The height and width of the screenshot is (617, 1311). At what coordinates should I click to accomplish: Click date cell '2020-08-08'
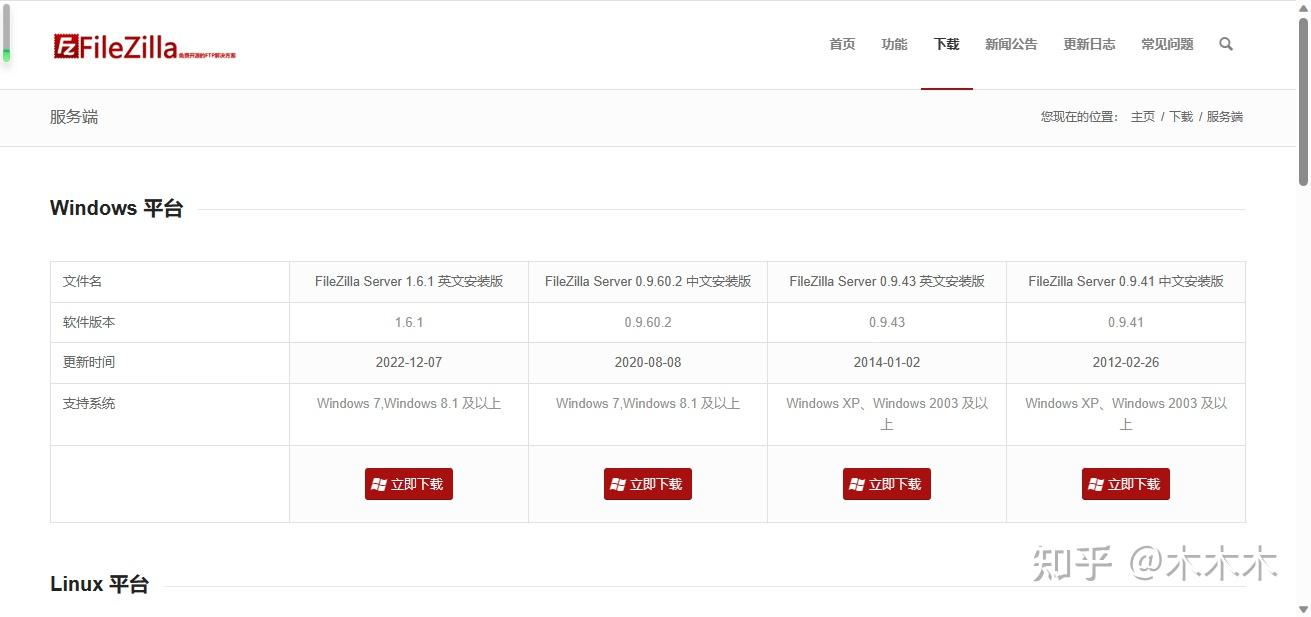click(x=648, y=362)
